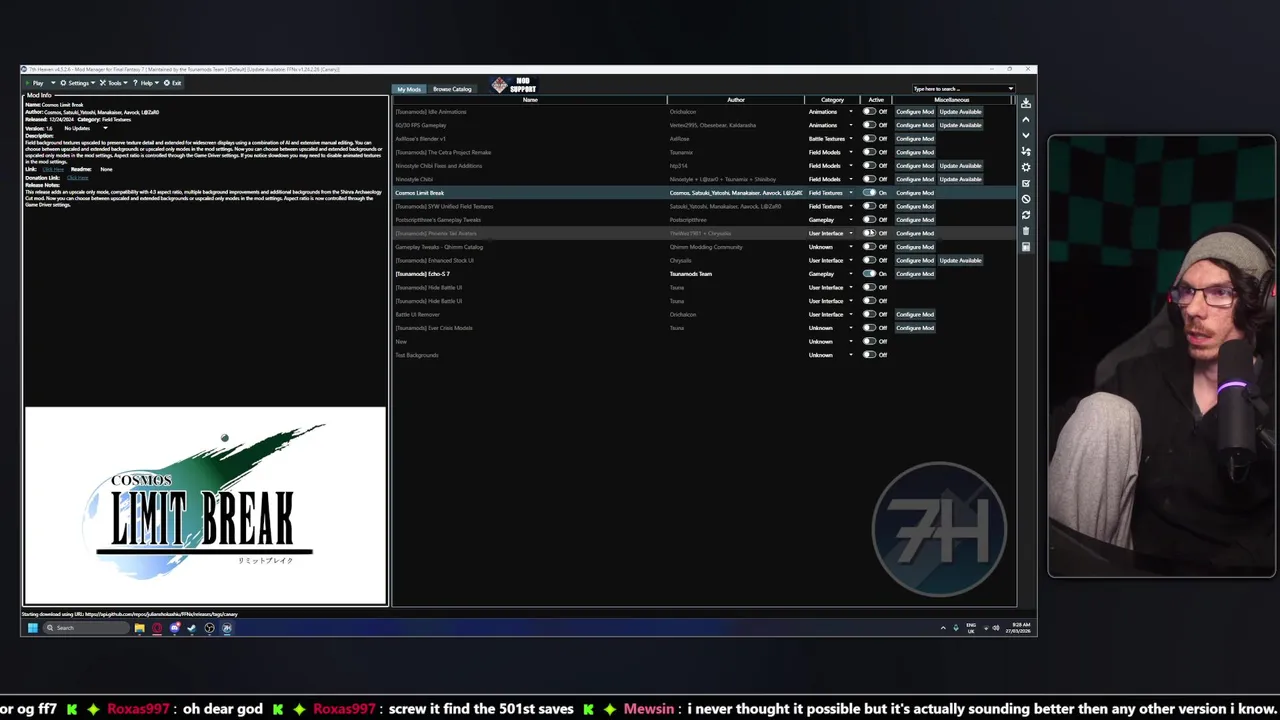This screenshot has height=720, width=1280.
Task: Sort mods by the Name column header
Action: point(530,100)
